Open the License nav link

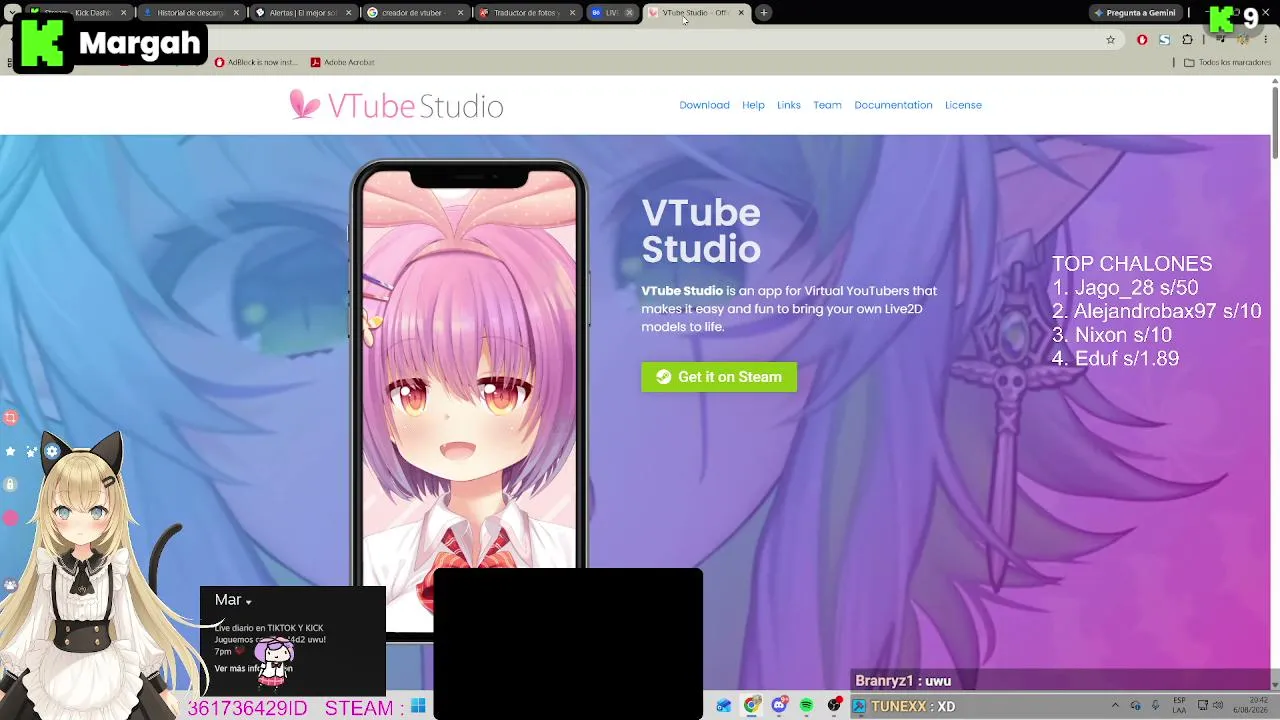[x=963, y=105]
